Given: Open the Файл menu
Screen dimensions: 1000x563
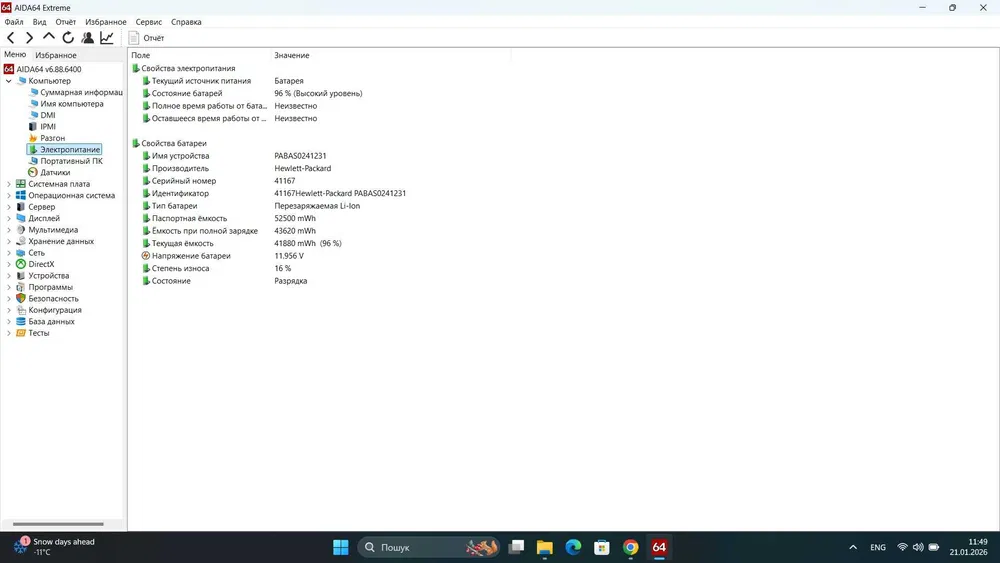Looking at the screenshot, I should (x=13, y=22).
